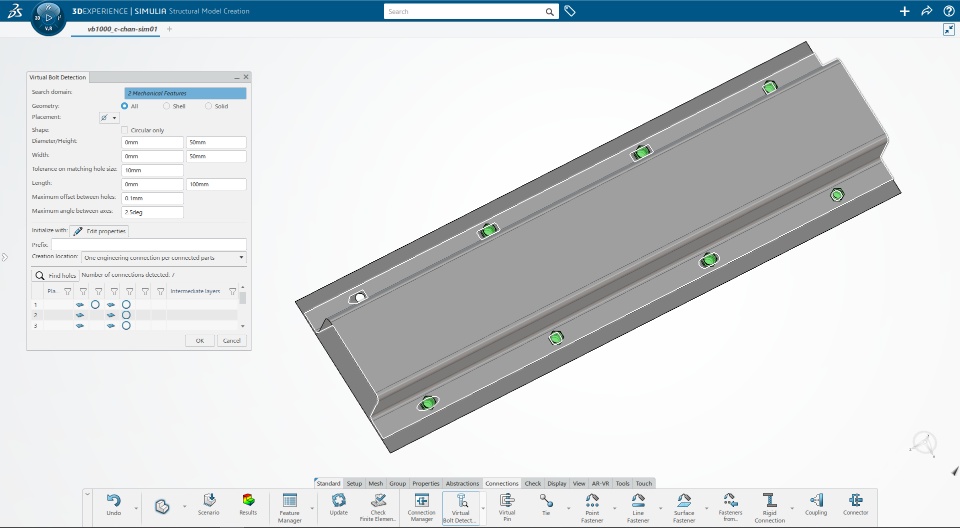The height and width of the screenshot is (528, 960).
Task: Open the dropdown arrow next to Undo
Action: pyautogui.click(x=136, y=508)
